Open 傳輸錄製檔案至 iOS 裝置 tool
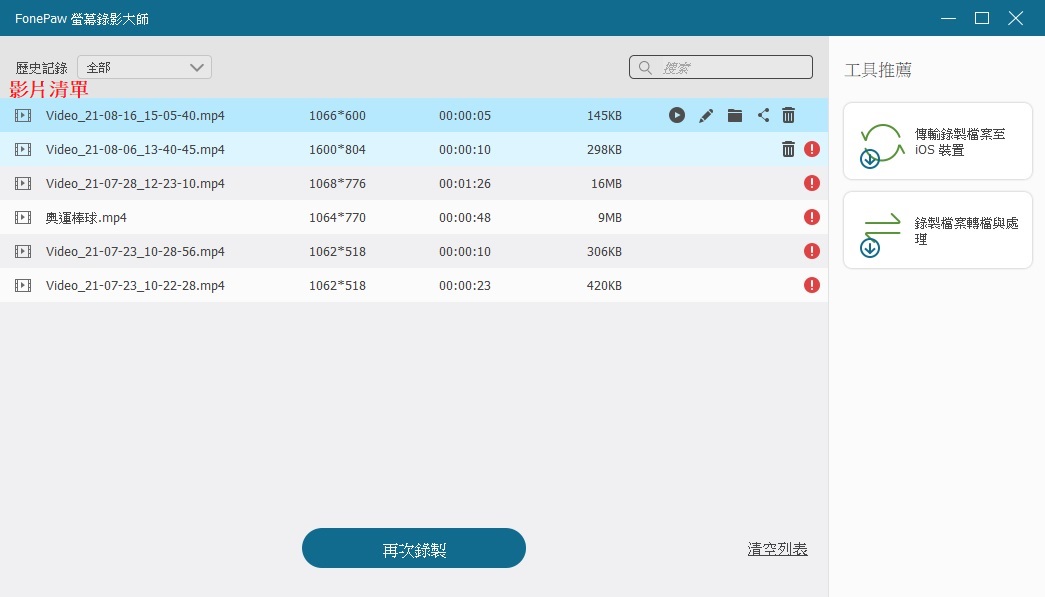Image resolution: width=1045 pixels, height=597 pixels. pos(937,141)
